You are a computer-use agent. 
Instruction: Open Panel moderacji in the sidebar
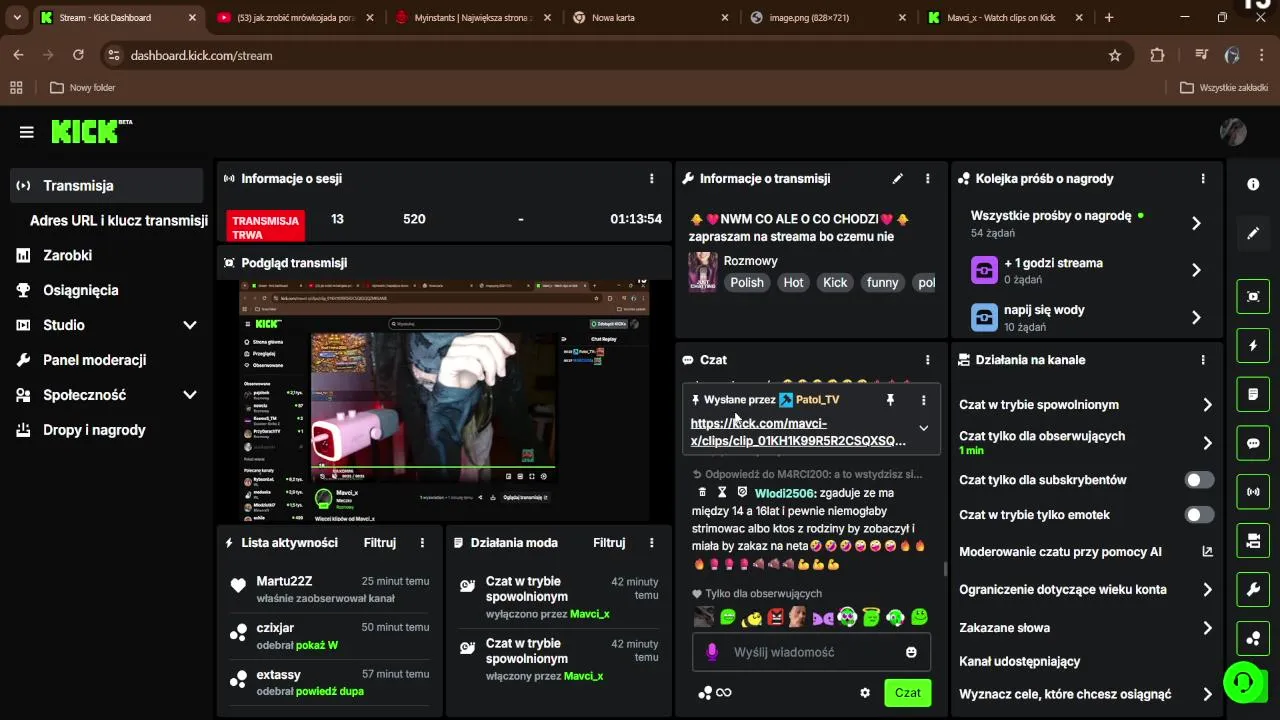coord(107,360)
